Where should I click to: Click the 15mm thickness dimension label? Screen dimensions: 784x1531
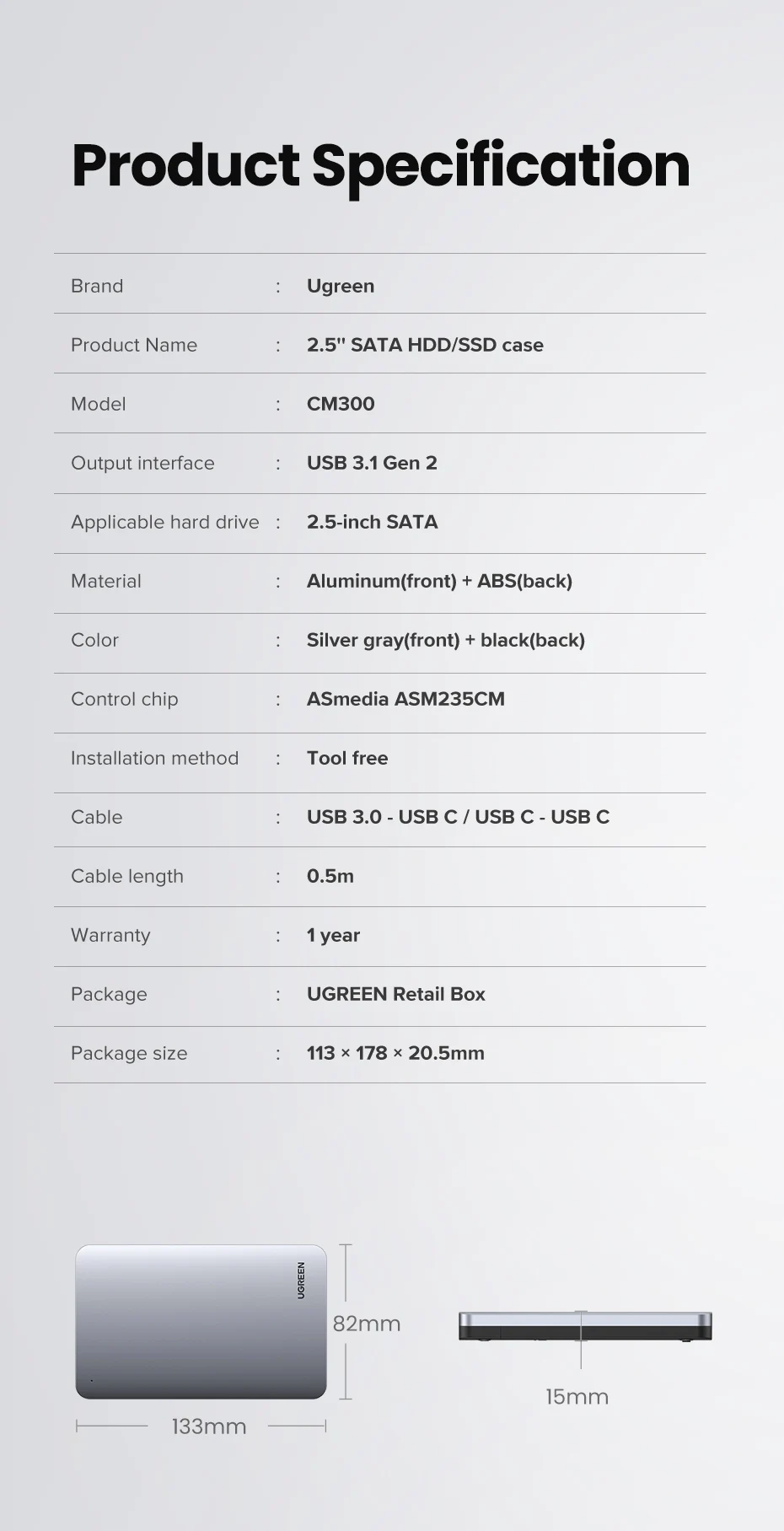577,1397
